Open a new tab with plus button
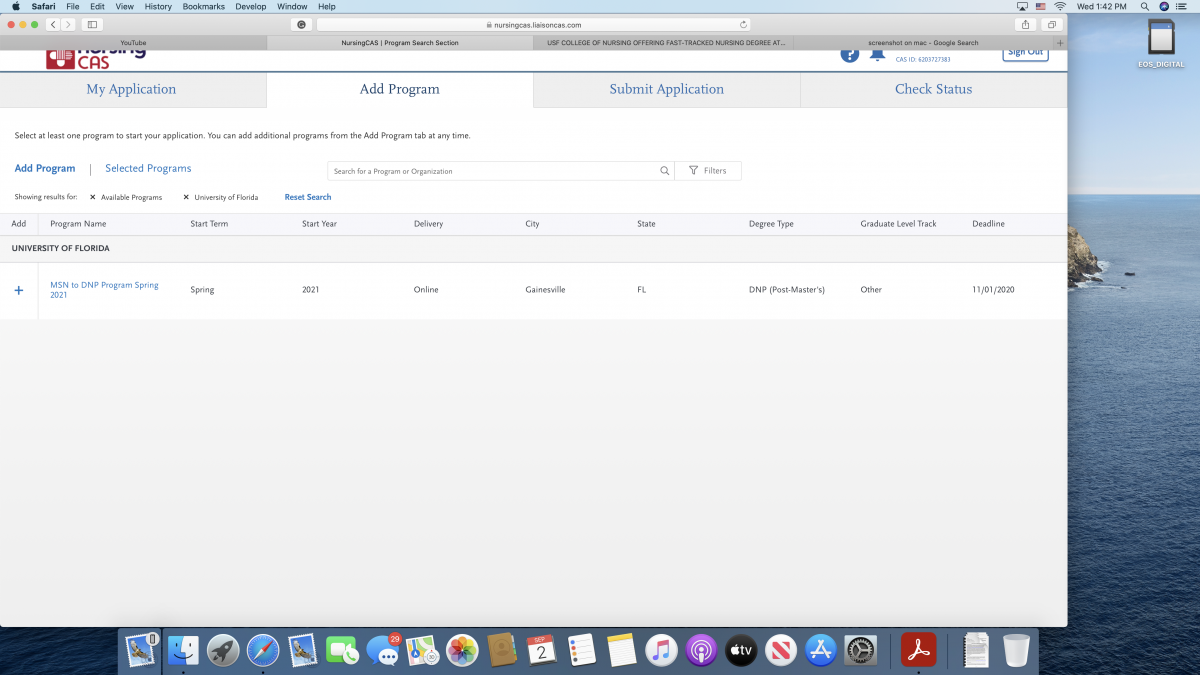 tap(1060, 43)
